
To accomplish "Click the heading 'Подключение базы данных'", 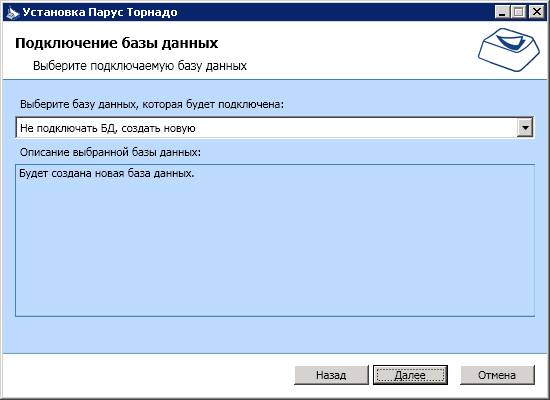I will (x=116, y=43).
